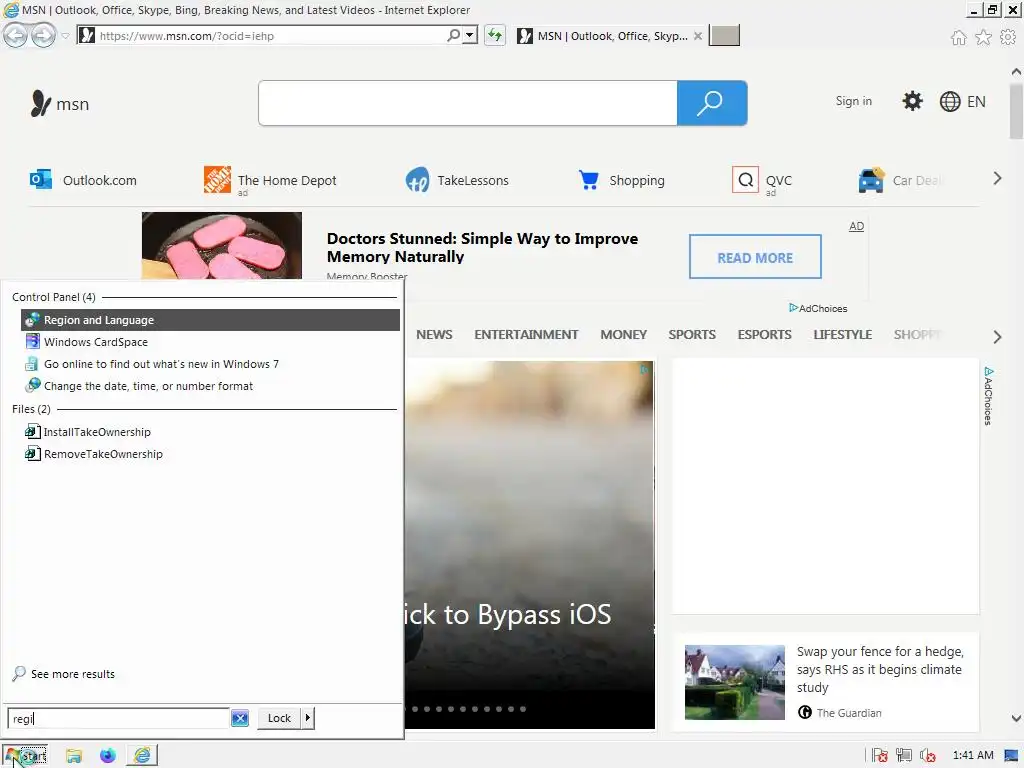
Task: Close the MSN browser tab
Action: point(697,36)
